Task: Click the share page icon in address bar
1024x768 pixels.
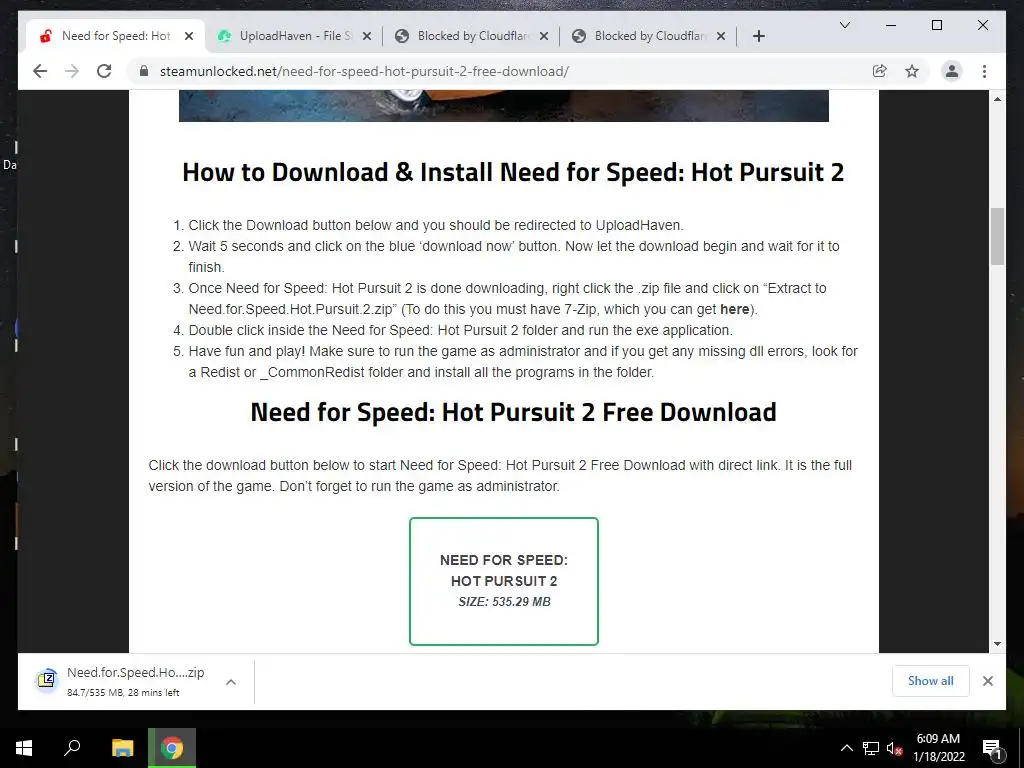Action: [880, 71]
